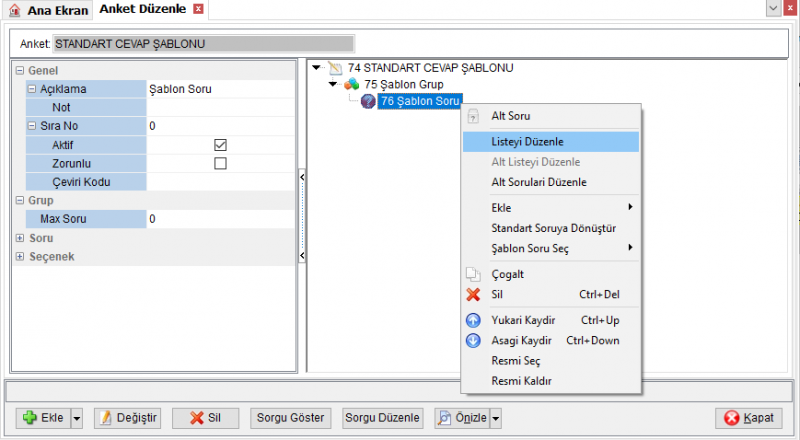Open the tab list dropdown at top right
This screenshot has height=440, width=800.
point(773,8)
